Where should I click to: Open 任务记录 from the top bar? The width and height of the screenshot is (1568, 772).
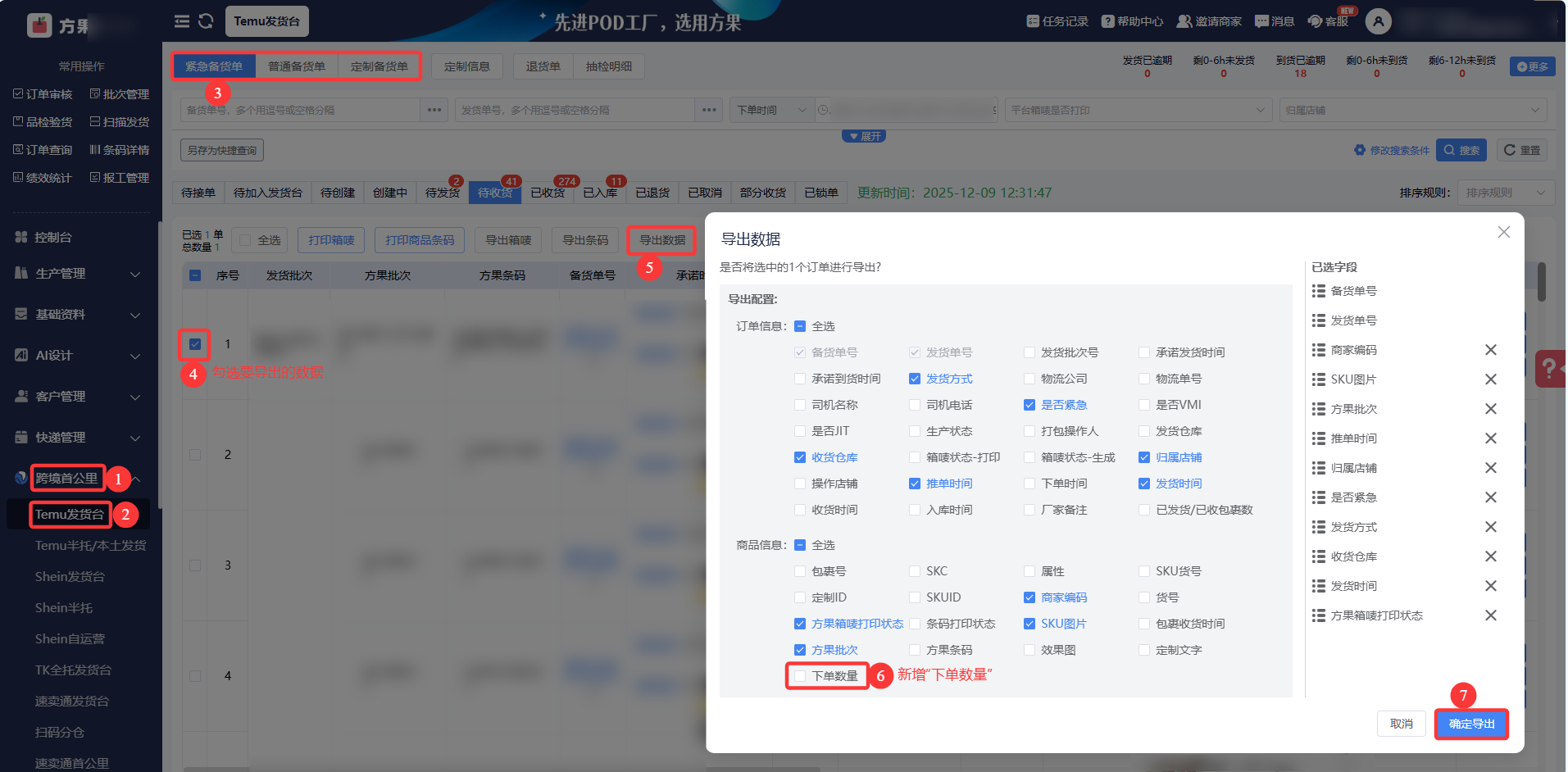click(1057, 21)
